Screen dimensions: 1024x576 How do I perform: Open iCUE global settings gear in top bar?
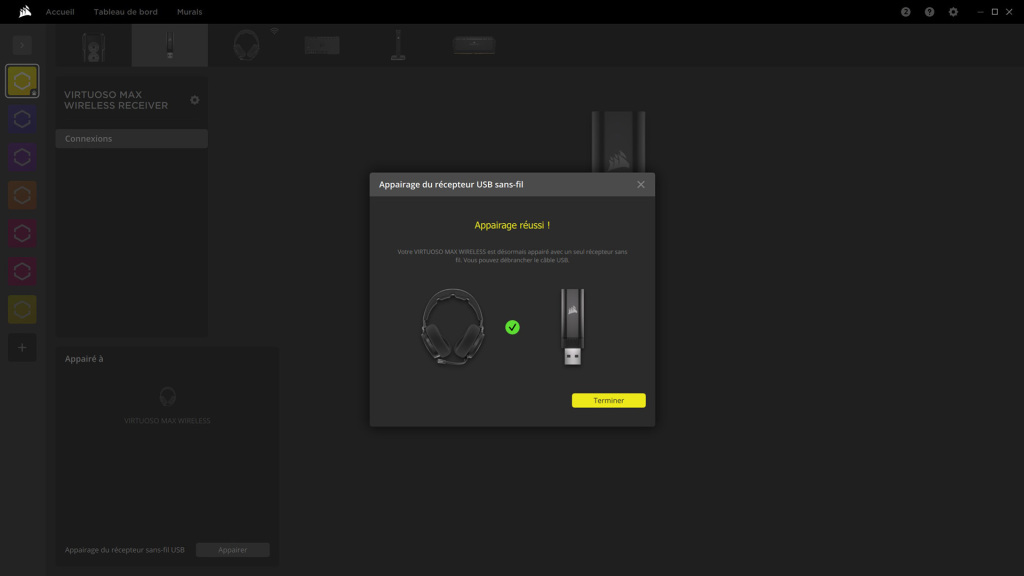pos(953,12)
